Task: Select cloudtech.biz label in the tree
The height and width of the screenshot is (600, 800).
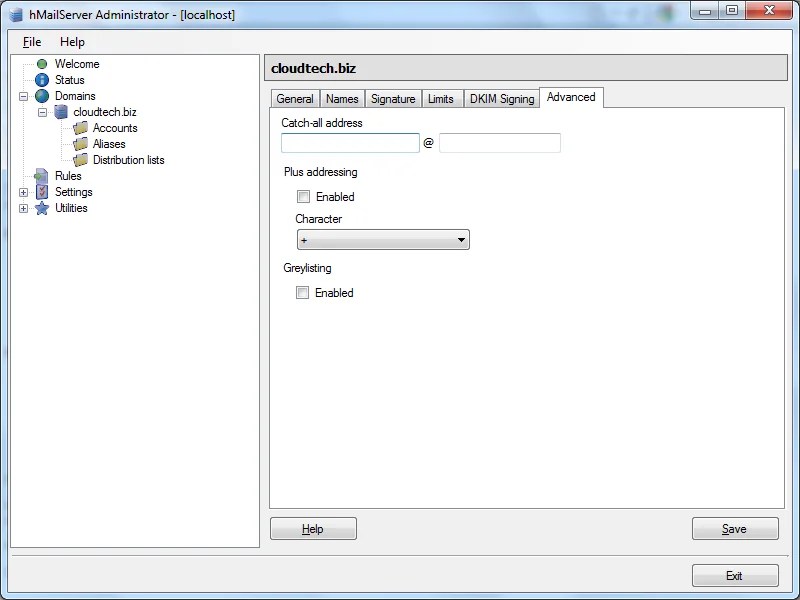Action: (x=105, y=112)
